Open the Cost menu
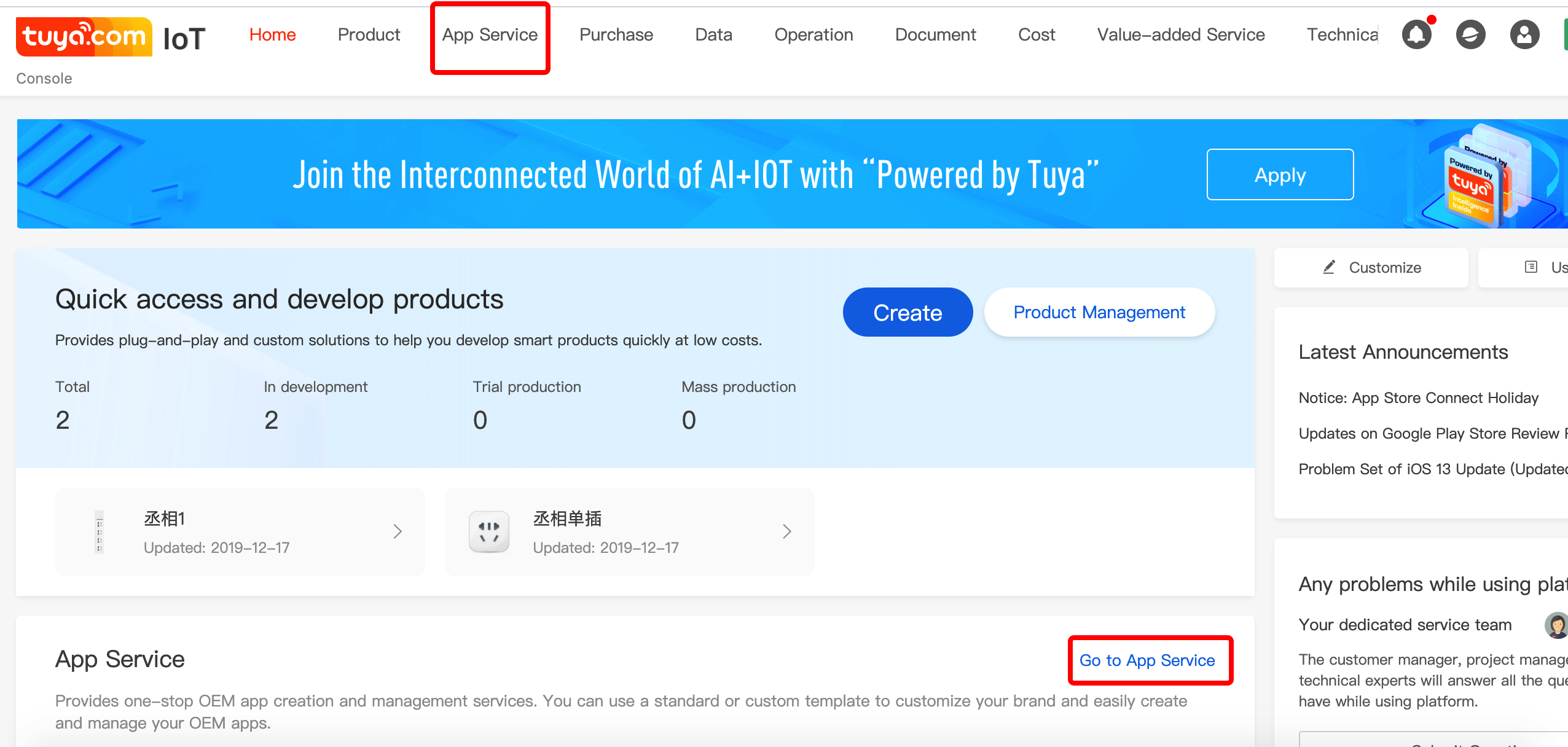The height and width of the screenshot is (747, 1568). click(1037, 34)
